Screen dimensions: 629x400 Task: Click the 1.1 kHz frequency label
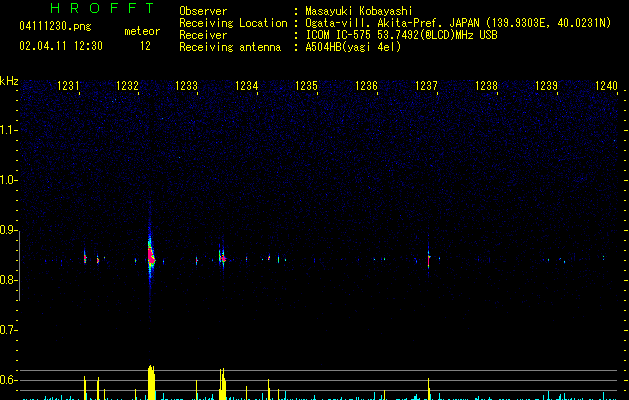coord(8,130)
